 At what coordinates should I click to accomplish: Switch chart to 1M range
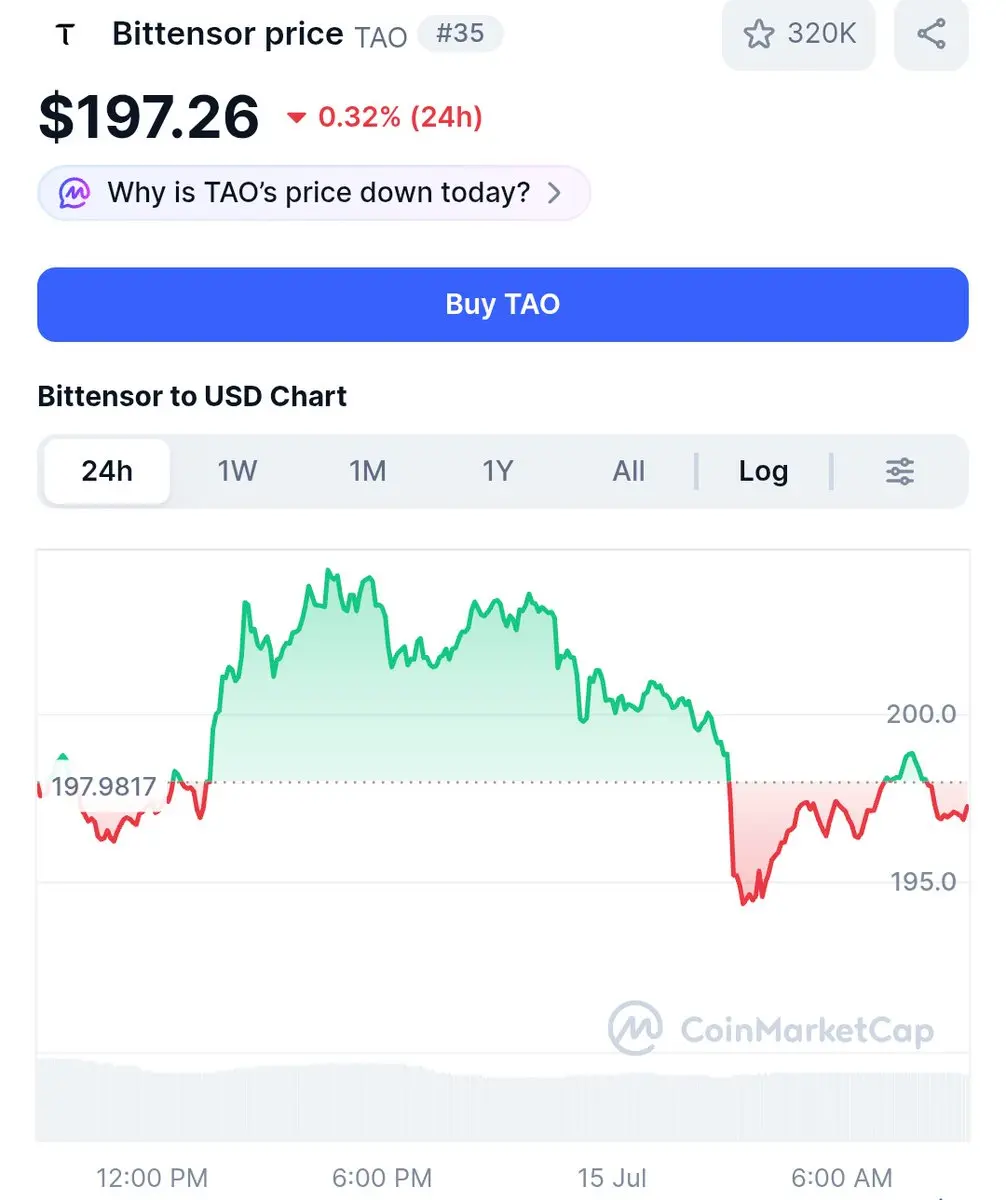(367, 471)
